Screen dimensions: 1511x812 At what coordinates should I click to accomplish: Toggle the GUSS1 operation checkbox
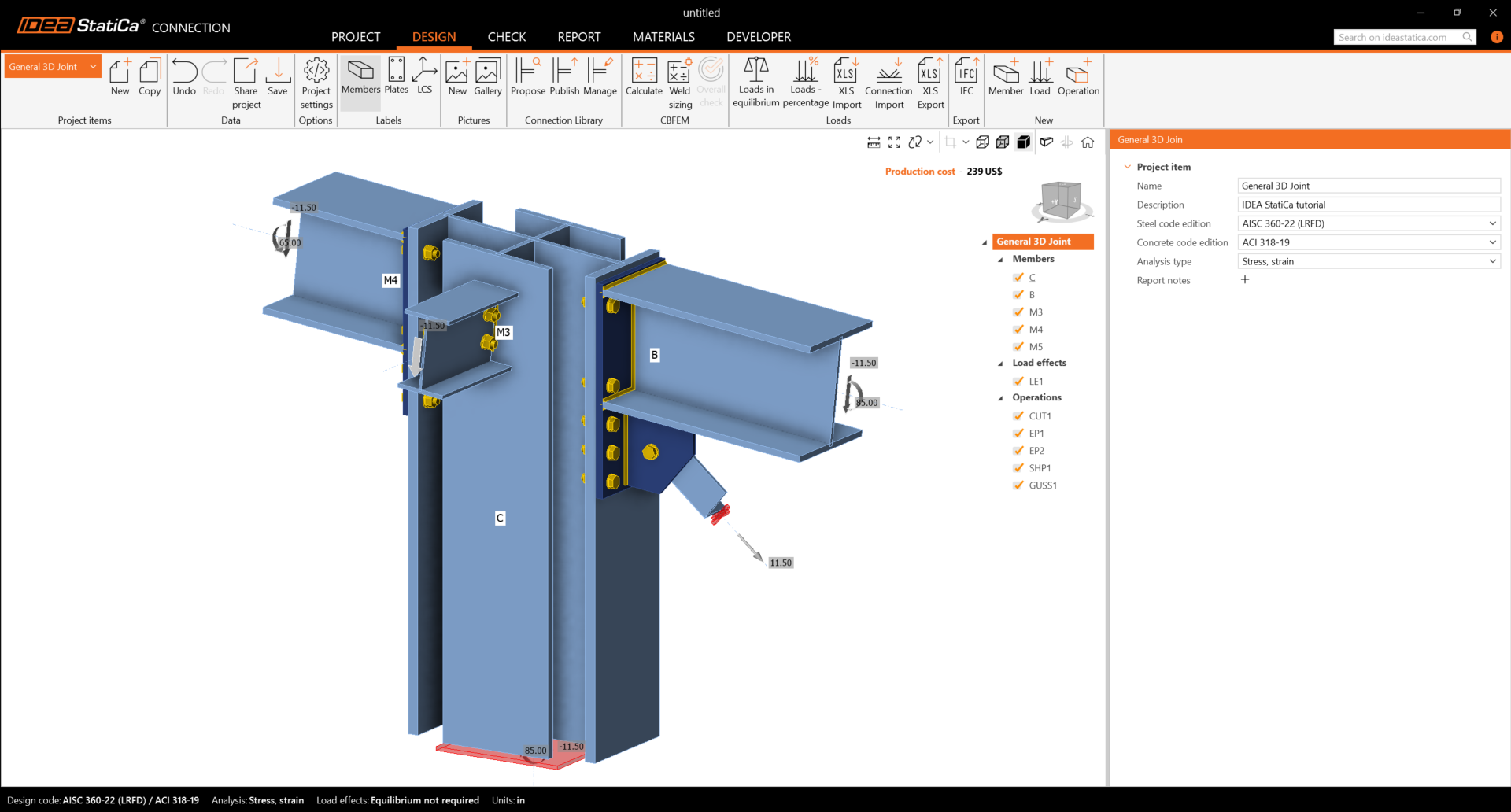[x=1018, y=485]
